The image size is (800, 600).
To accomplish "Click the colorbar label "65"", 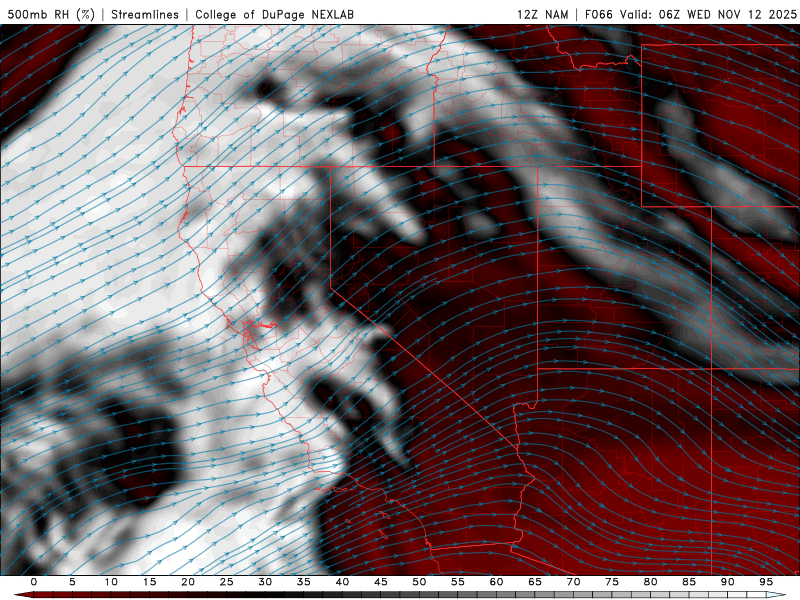I will (535, 582).
